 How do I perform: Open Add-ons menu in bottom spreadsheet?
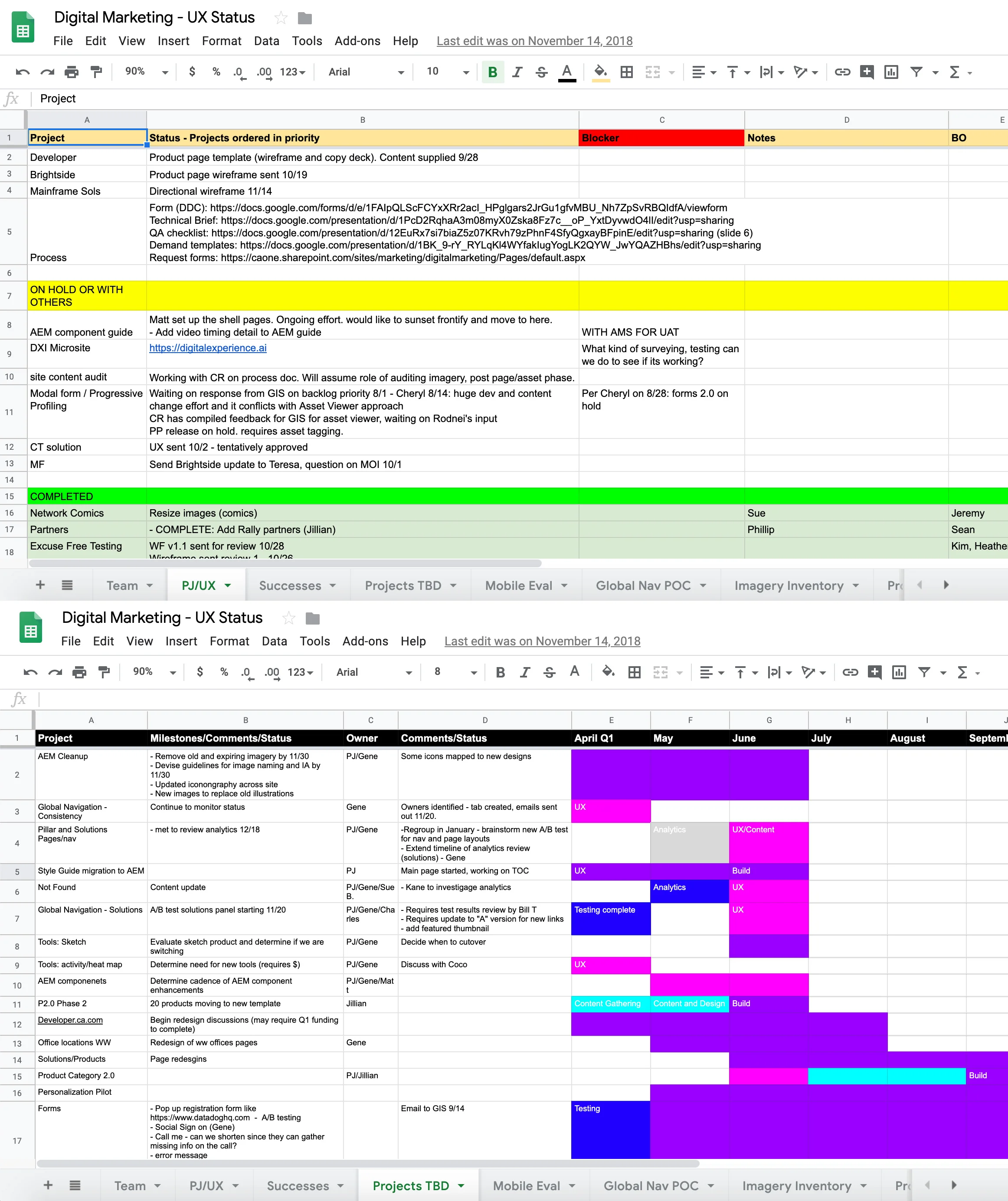(x=365, y=641)
